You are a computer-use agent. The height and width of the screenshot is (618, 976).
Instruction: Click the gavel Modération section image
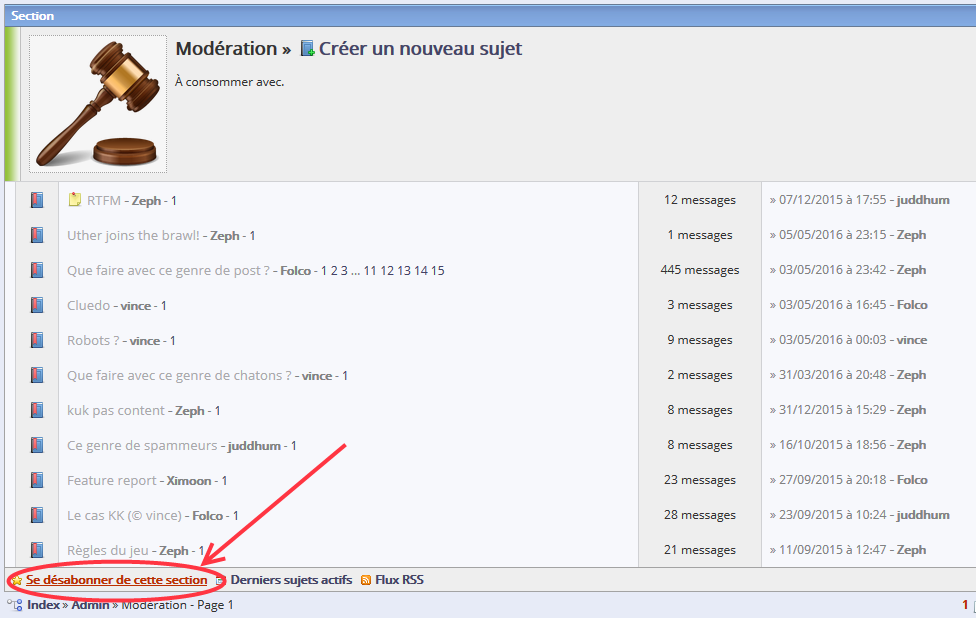point(97,104)
